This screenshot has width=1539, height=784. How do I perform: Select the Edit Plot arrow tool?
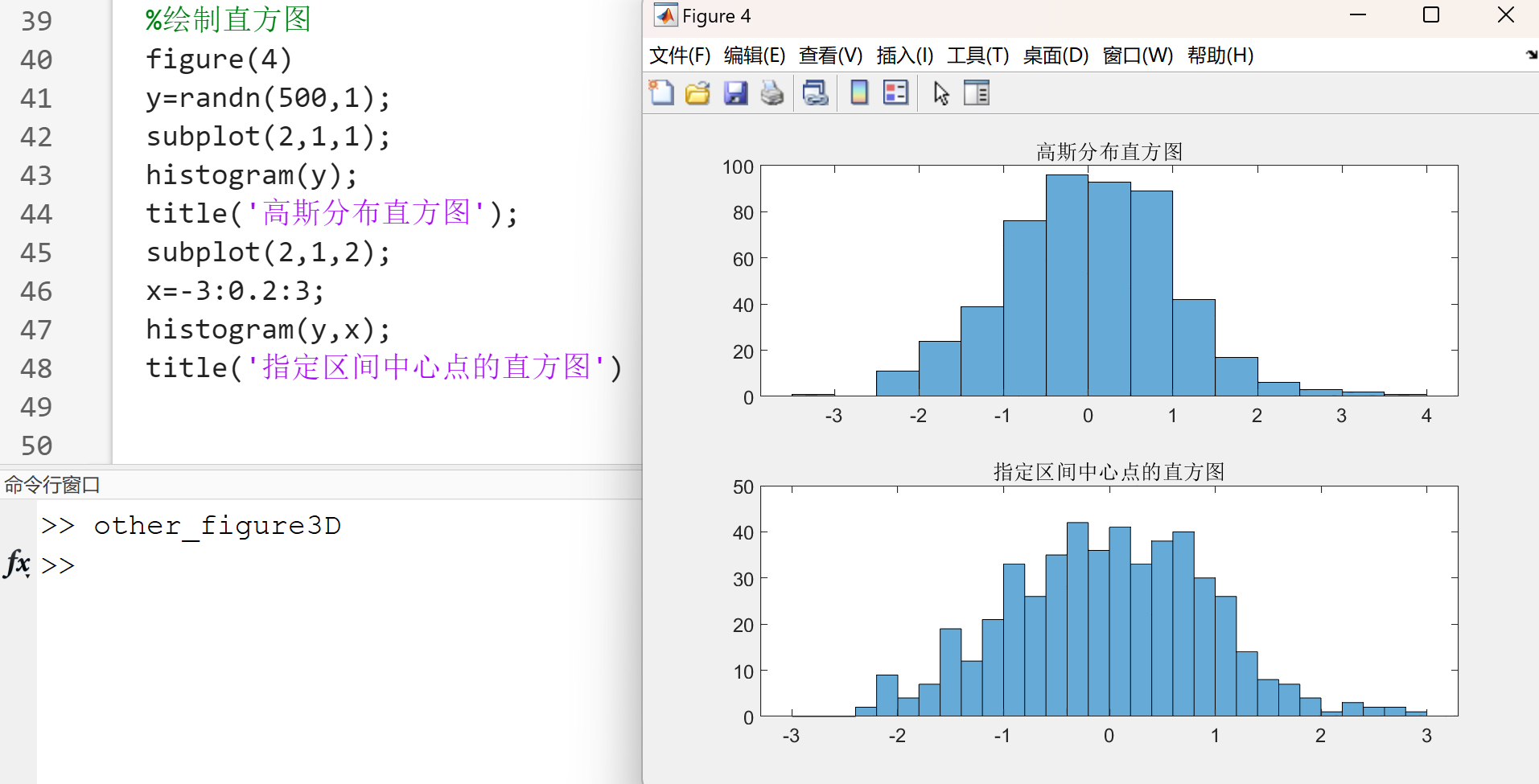pos(940,93)
